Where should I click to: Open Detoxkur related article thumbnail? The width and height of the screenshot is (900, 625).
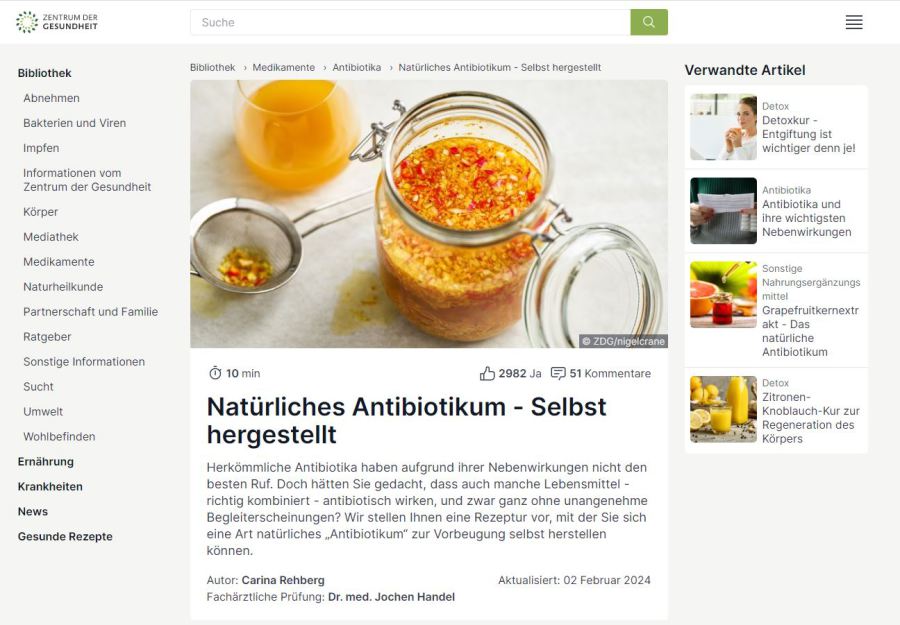723,127
